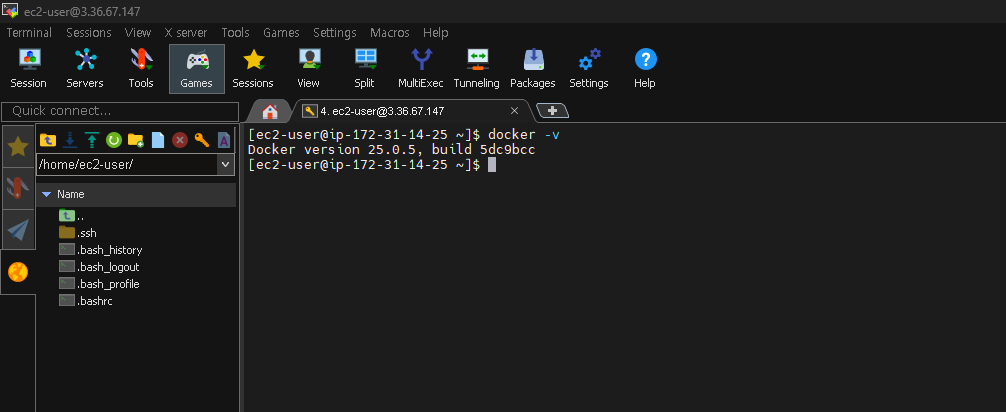1006x412 pixels.
Task: Expand the /home/ec2-user/ path dropdown
Action: [x=225, y=164]
